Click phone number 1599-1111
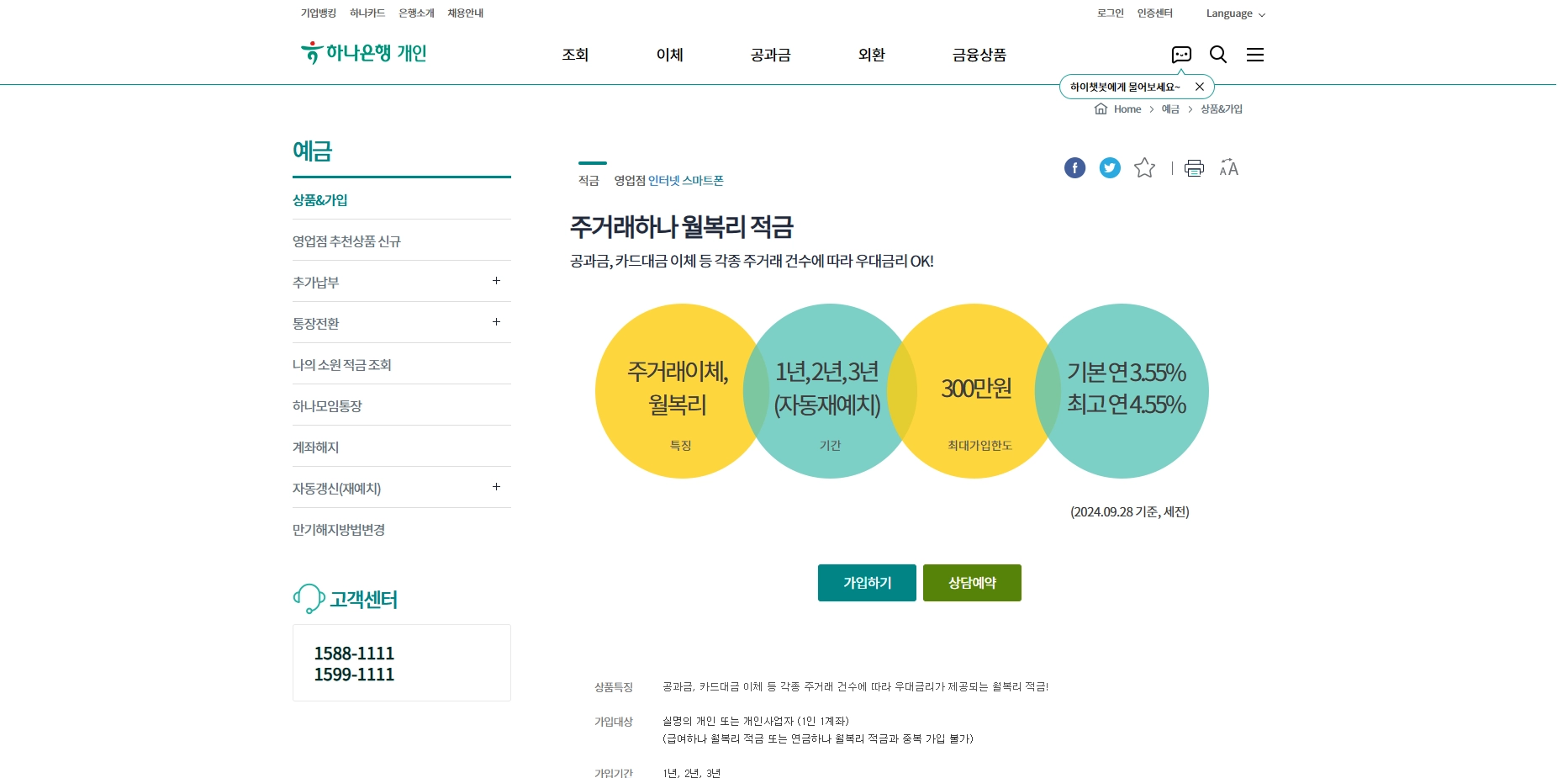Screen dimensions: 1568x778 (354, 675)
